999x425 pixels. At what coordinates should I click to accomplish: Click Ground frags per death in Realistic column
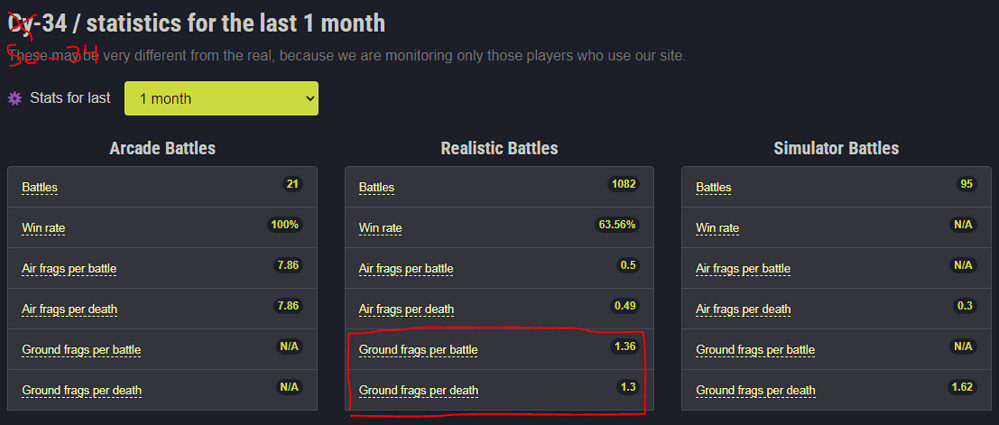pos(417,390)
